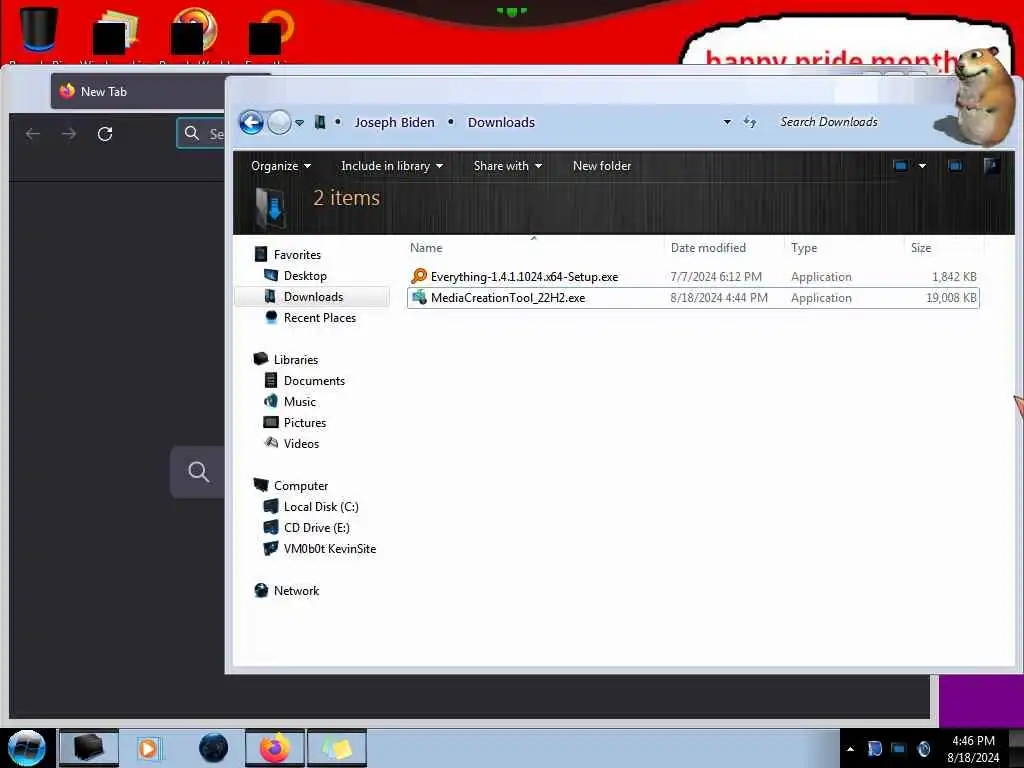Screen dimensions: 1024x768
Task: Open the Recycle Bin desktop icon
Action: pyautogui.click(x=39, y=29)
